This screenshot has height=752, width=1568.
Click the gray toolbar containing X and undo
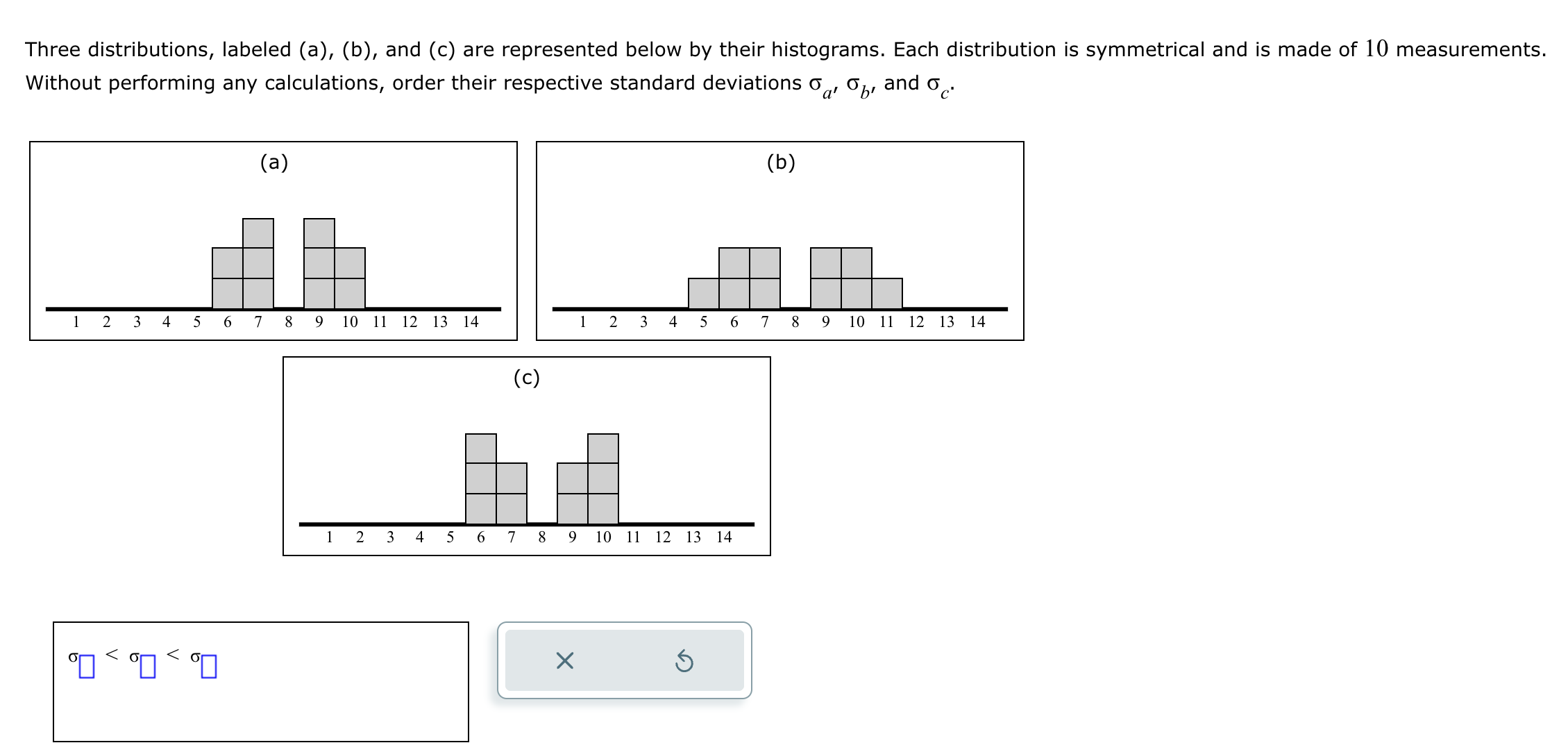point(625,661)
